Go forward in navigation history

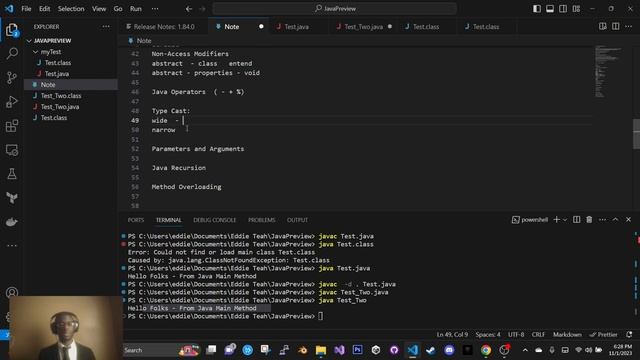pyautogui.click(x=202, y=9)
